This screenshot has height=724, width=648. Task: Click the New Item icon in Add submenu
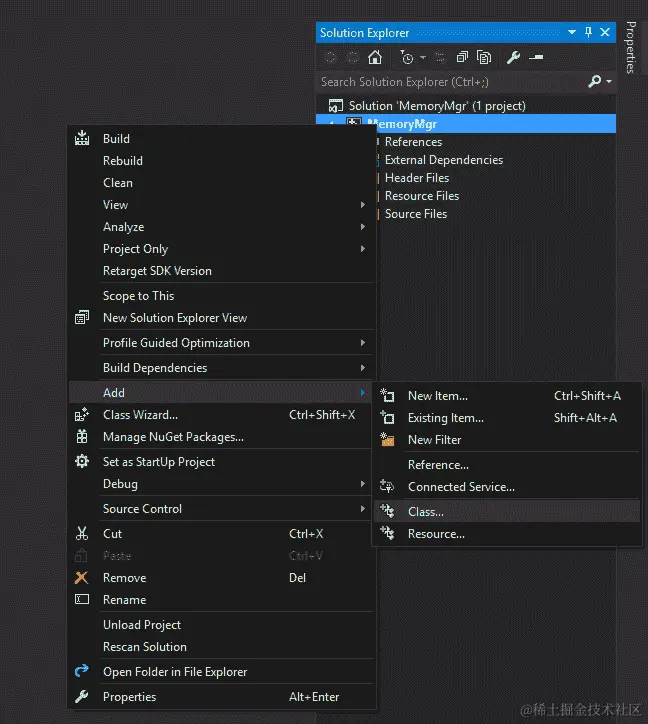[387, 395]
